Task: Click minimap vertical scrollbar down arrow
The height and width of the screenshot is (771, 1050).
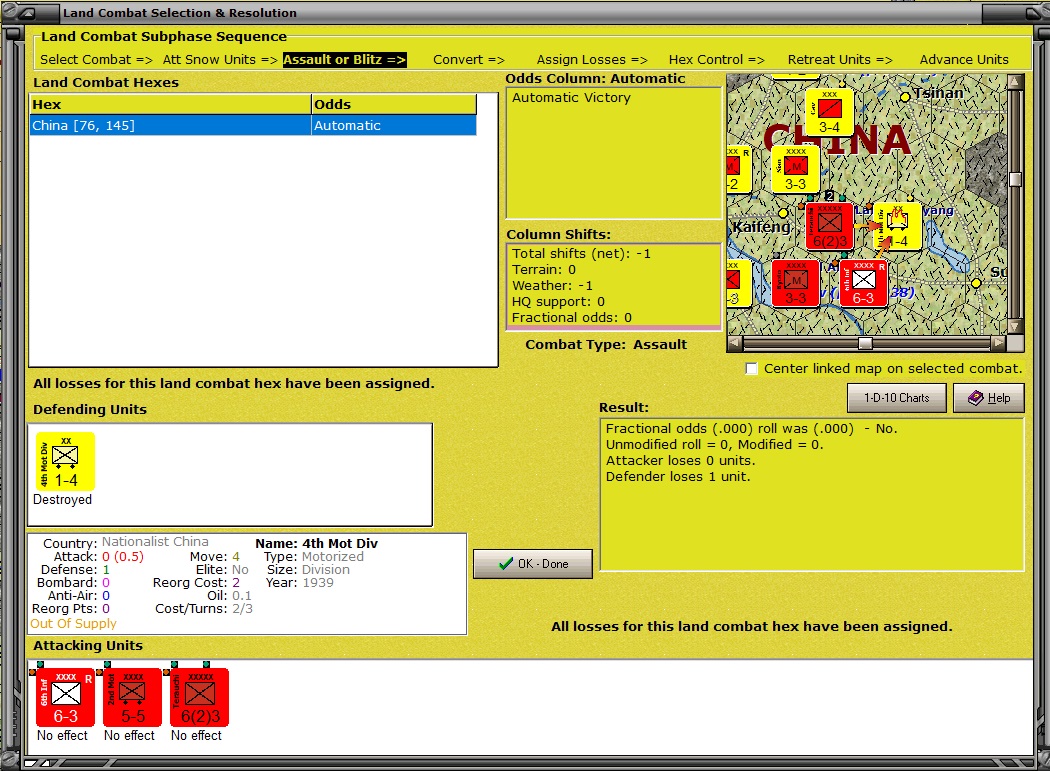Action: point(1015,326)
